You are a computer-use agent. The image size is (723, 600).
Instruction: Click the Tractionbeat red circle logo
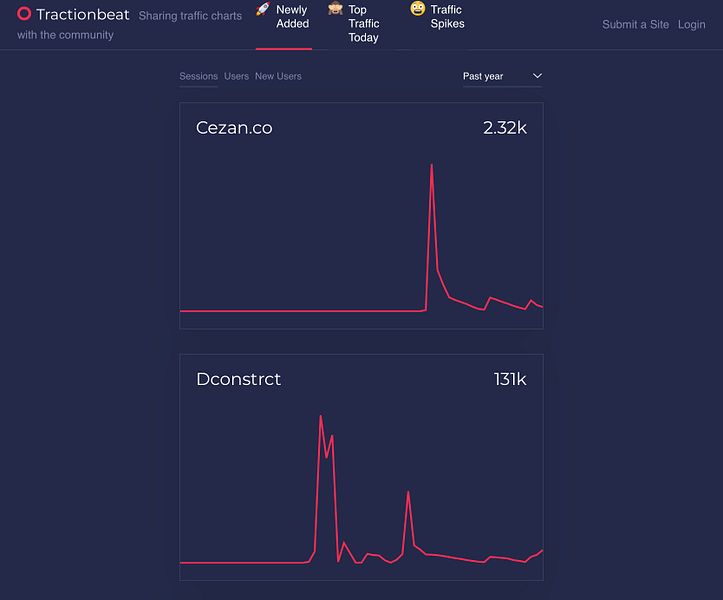pyautogui.click(x=24, y=14)
